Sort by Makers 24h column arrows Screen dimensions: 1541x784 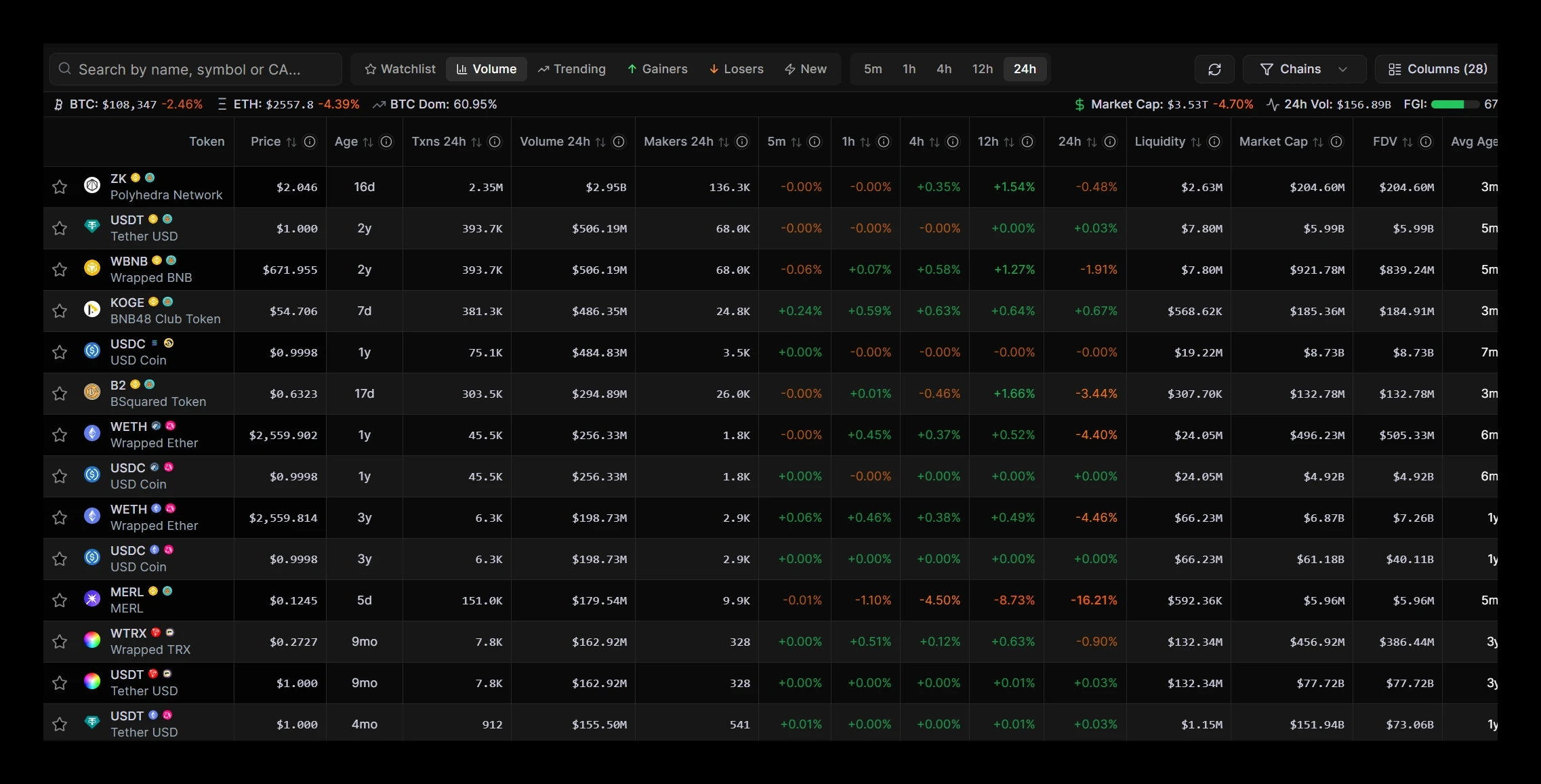pos(724,142)
